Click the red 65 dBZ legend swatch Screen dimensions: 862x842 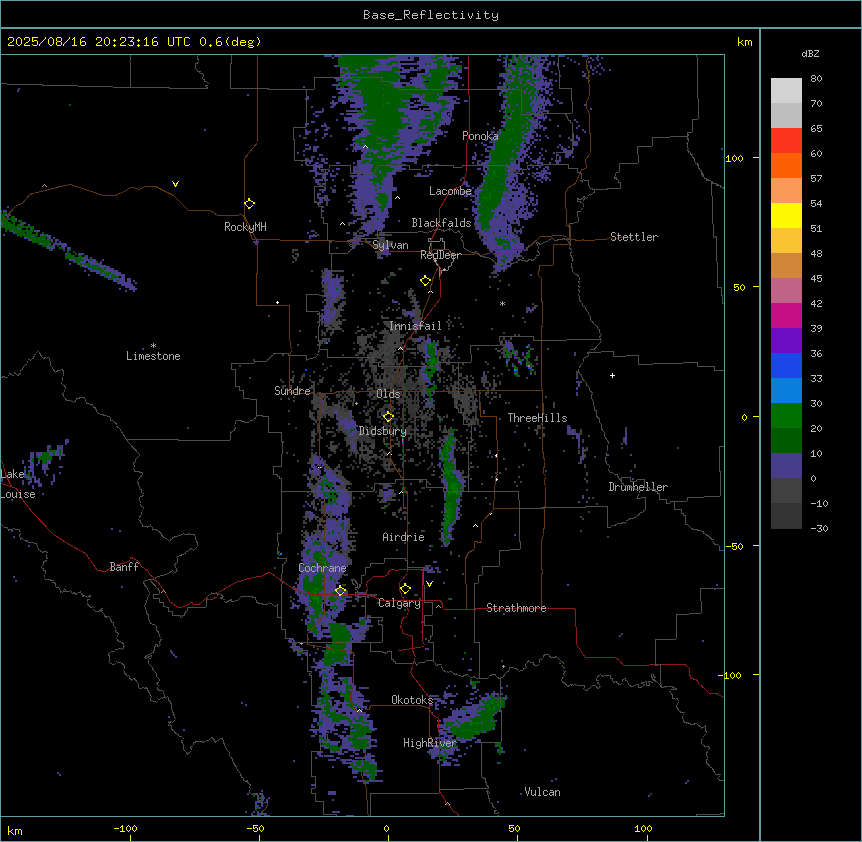(x=786, y=140)
